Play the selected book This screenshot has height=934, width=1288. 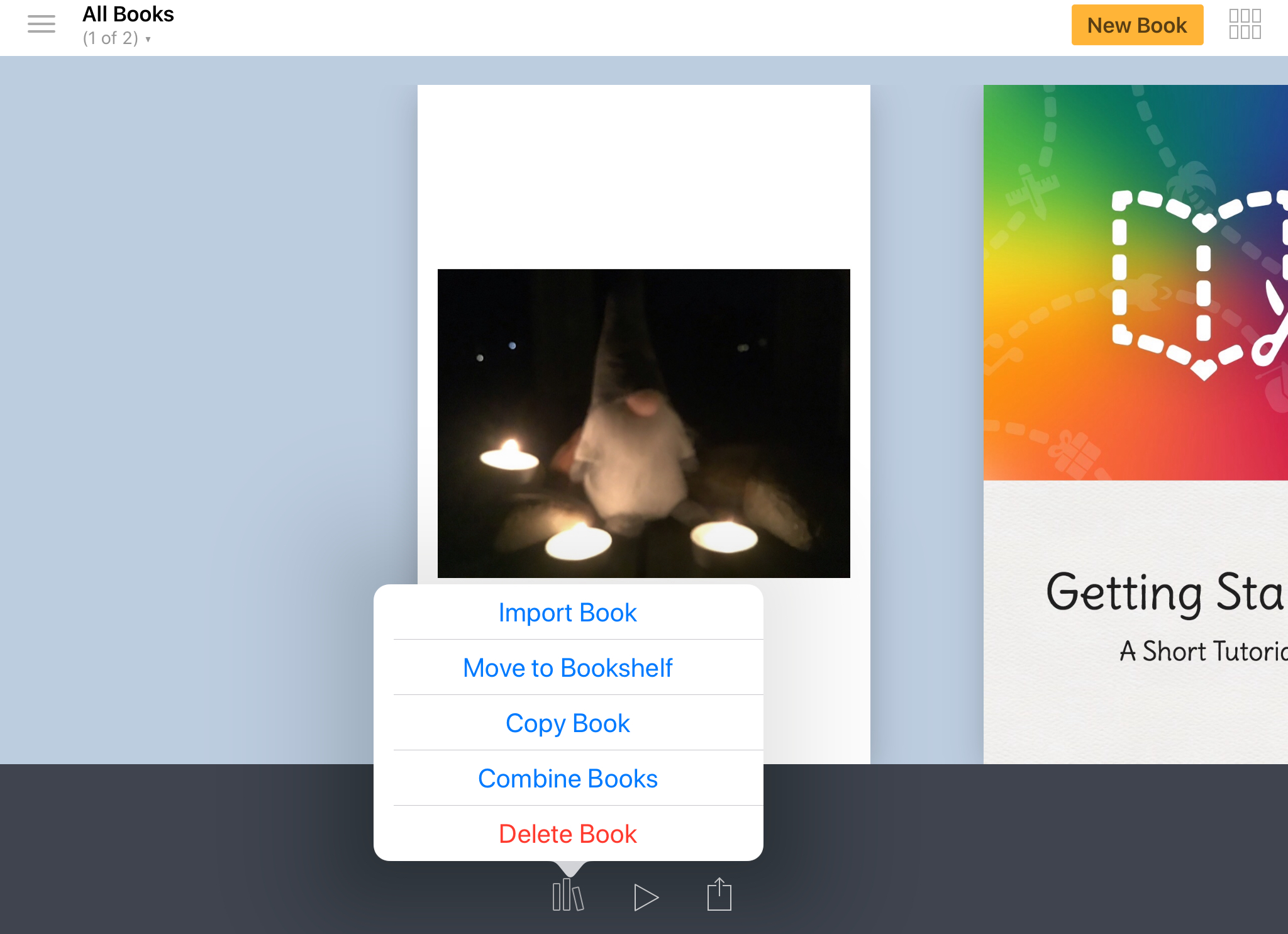pos(646,897)
